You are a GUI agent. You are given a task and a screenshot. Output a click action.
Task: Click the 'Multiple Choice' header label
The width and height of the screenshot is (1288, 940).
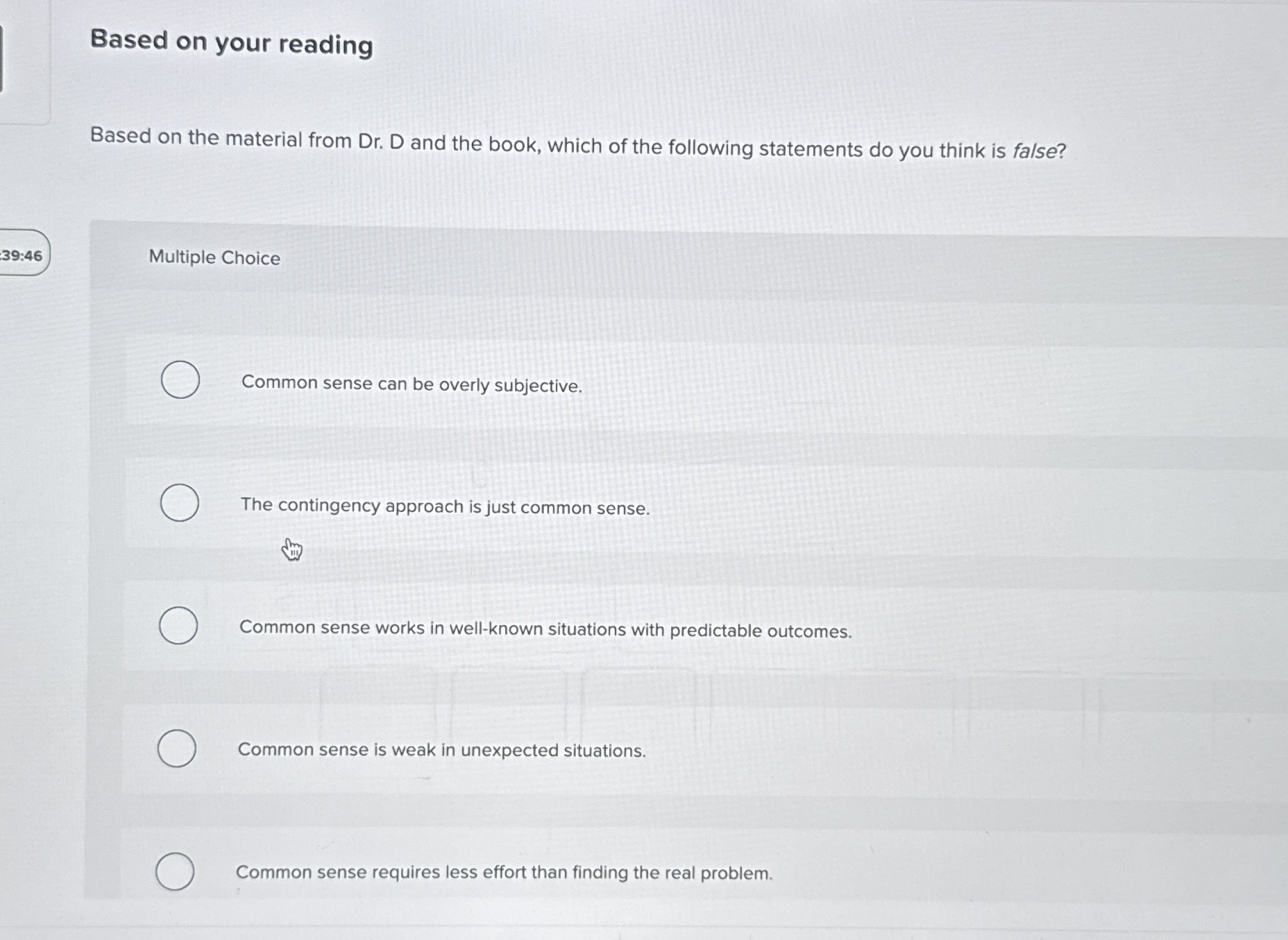coord(214,257)
